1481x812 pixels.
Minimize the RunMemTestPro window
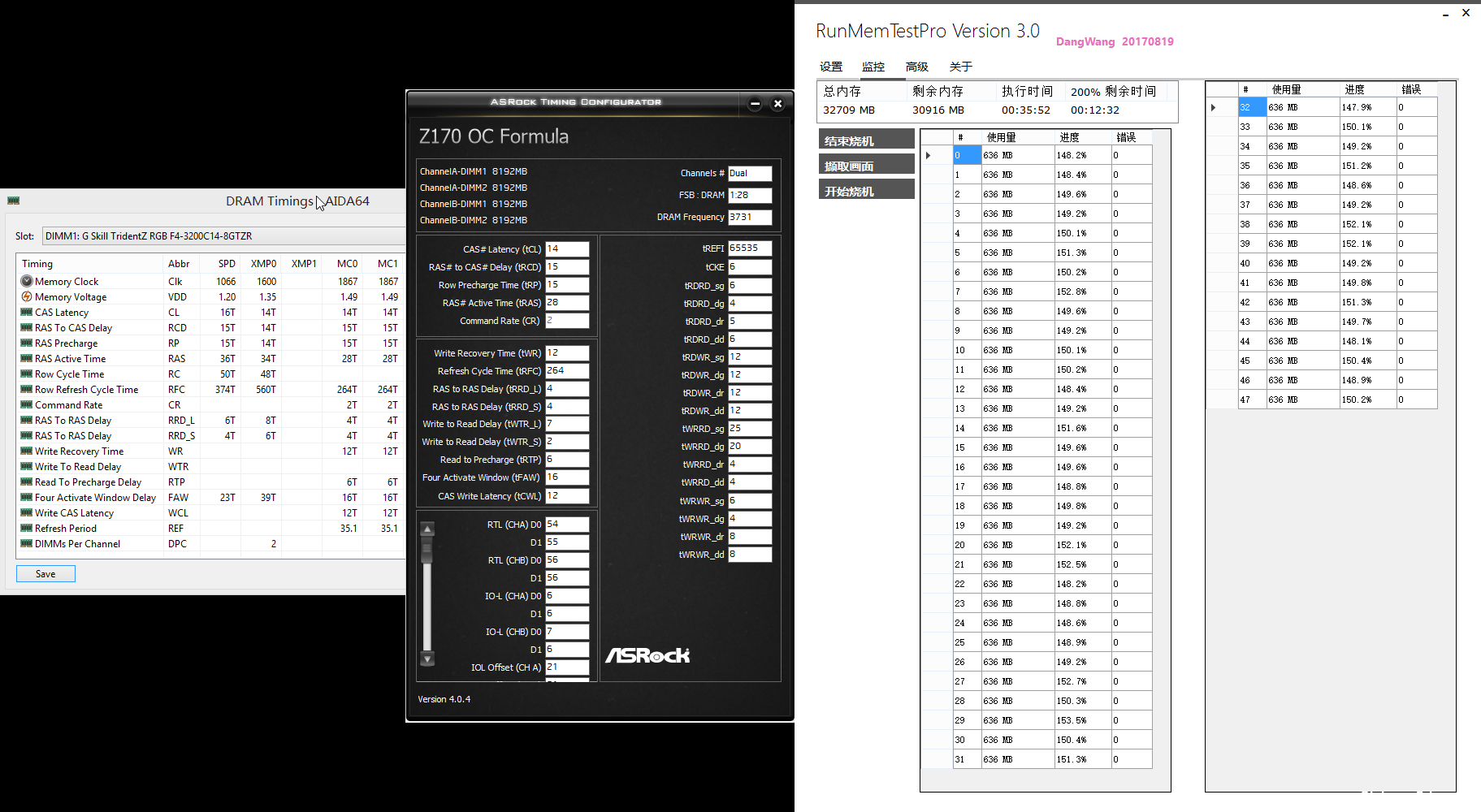(1445, 15)
